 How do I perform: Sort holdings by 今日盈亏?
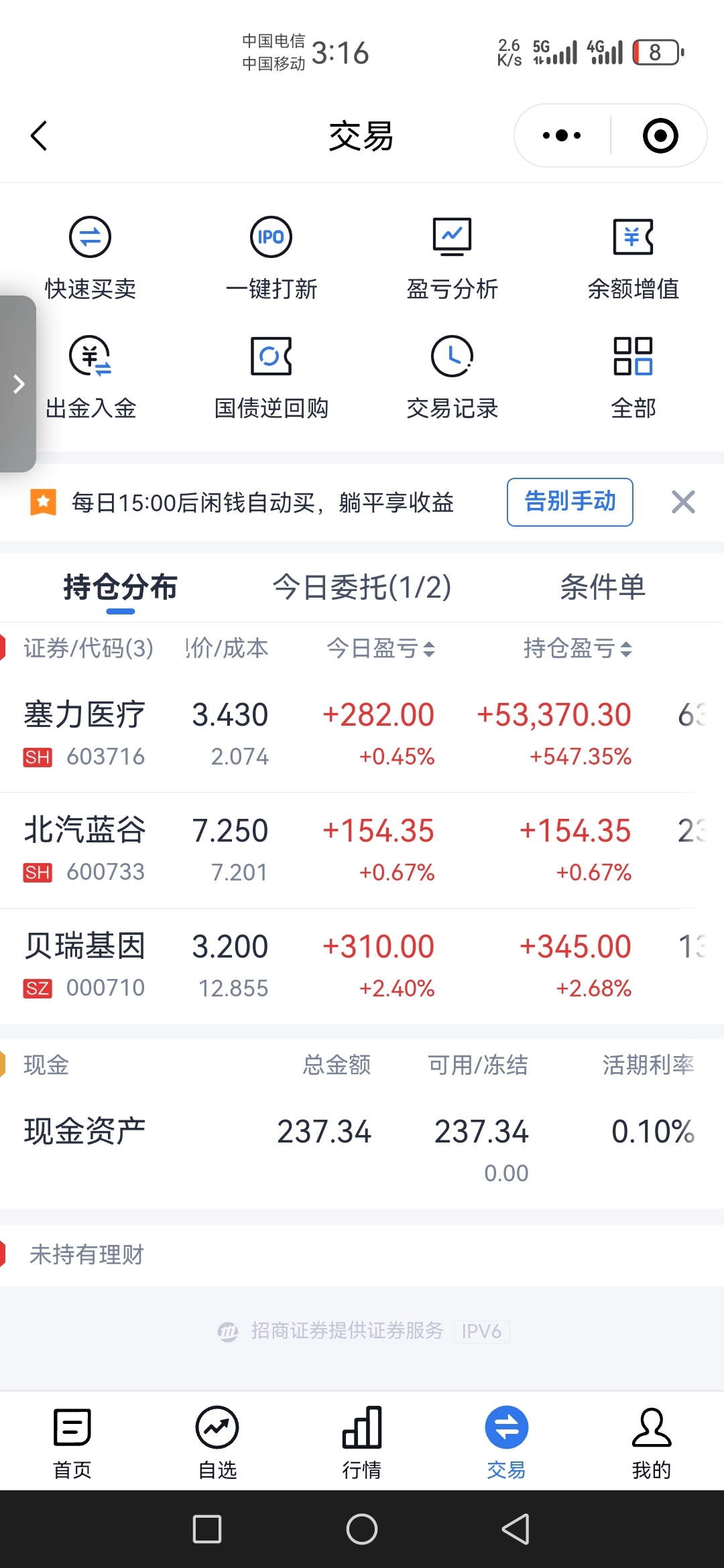(381, 648)
